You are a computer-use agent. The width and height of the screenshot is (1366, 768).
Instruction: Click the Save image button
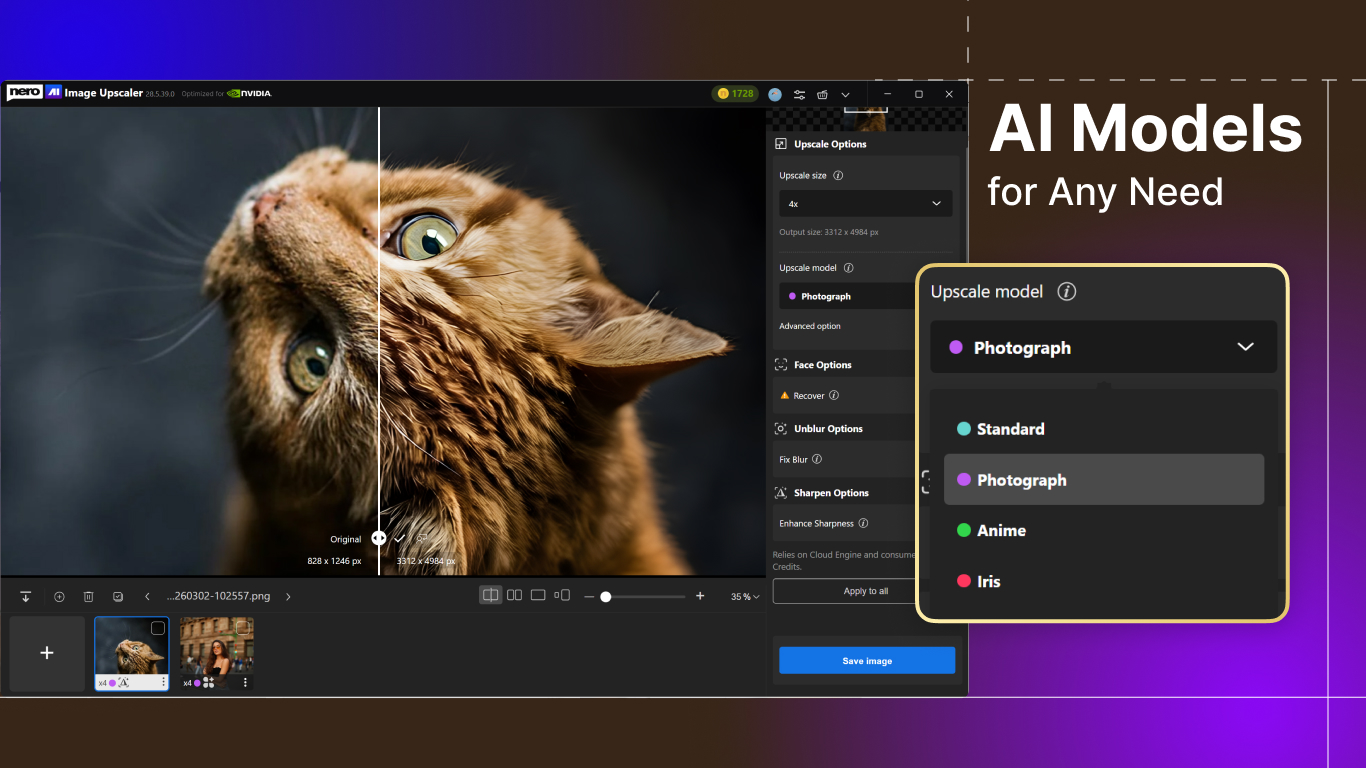[x=867, y=661]
